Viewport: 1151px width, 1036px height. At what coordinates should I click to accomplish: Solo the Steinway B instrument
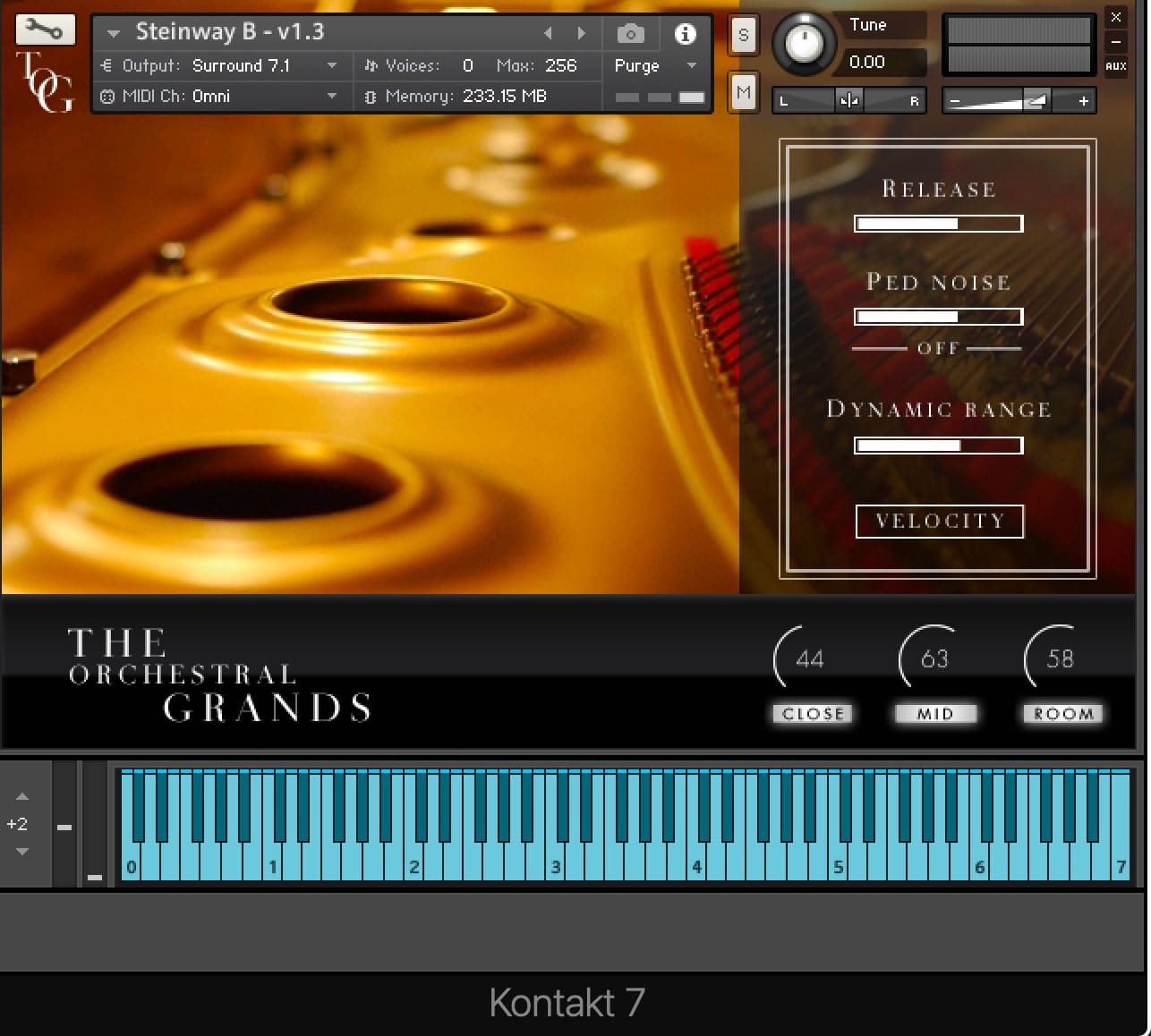[743, 36]
